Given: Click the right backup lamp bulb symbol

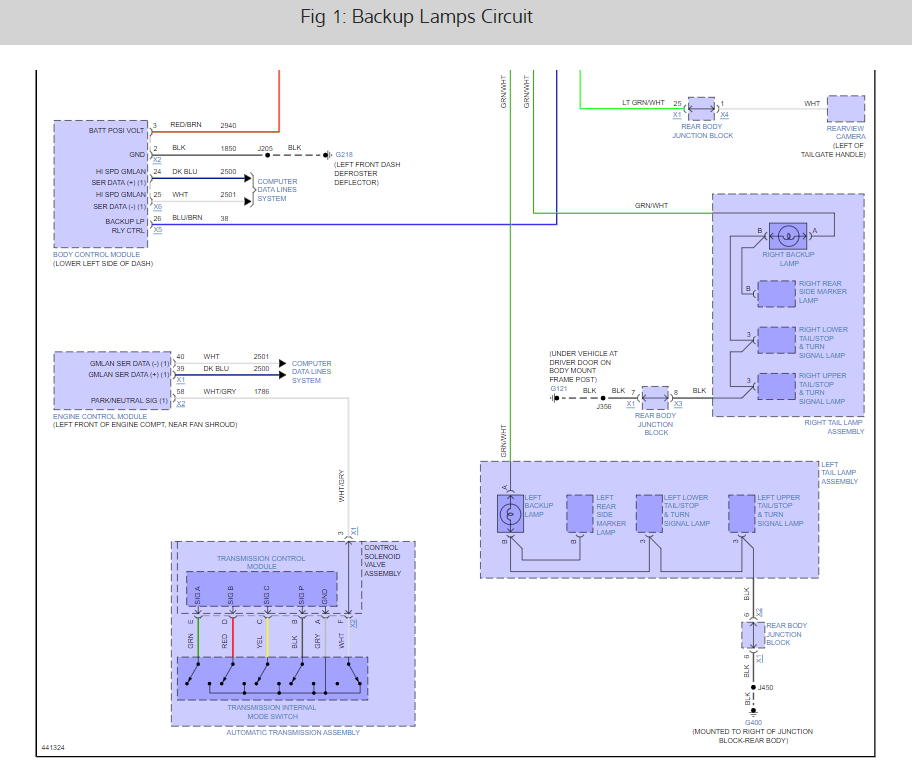Looking at the screenshot, I should [x=788, y=236].
